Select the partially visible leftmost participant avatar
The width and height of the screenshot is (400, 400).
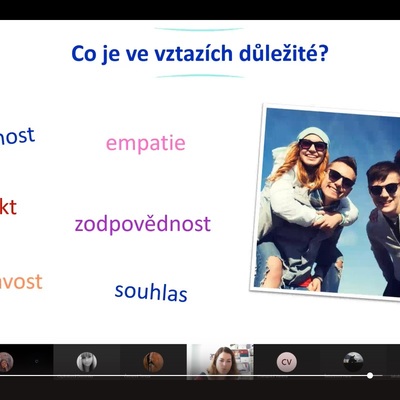click(x=6, y=362)
